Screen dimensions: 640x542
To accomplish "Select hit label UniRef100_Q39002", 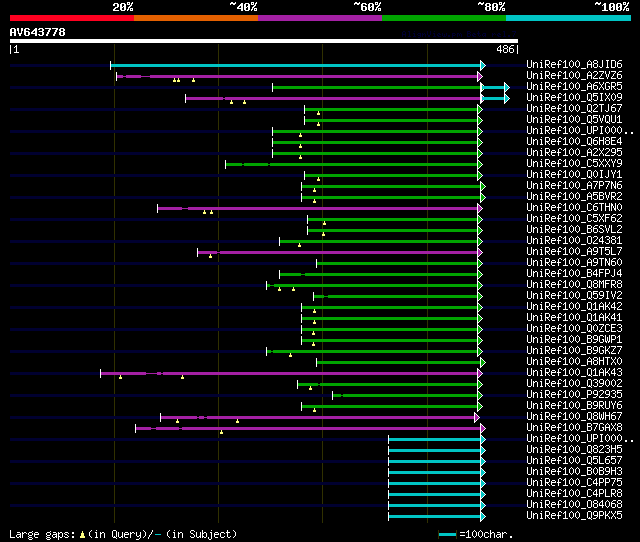I will [x=574, y=384].
